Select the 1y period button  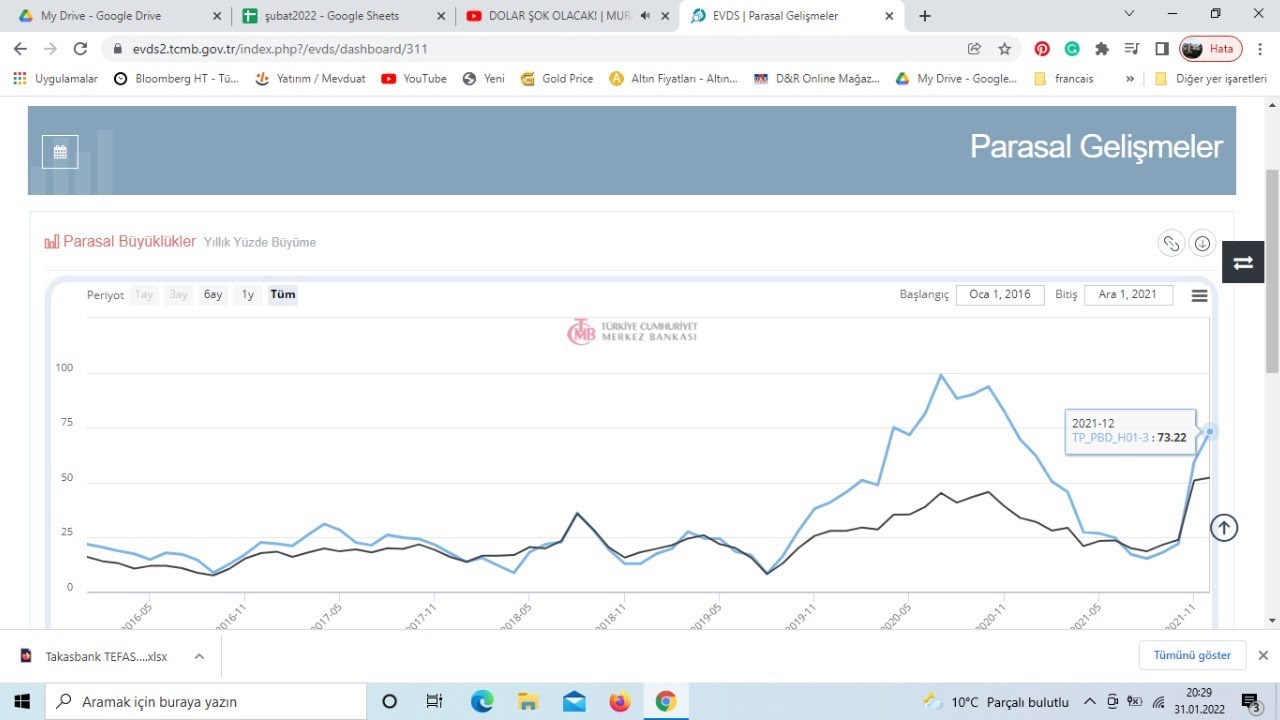[247, 295]
